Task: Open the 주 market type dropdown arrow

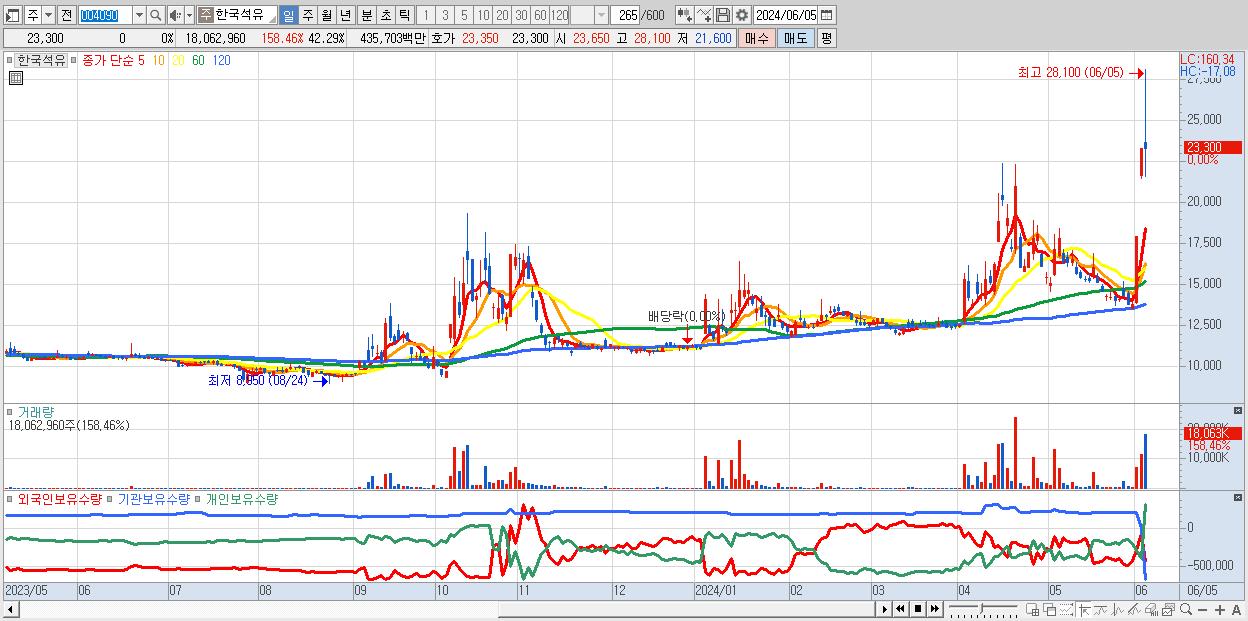Action: tap(48, 15)
